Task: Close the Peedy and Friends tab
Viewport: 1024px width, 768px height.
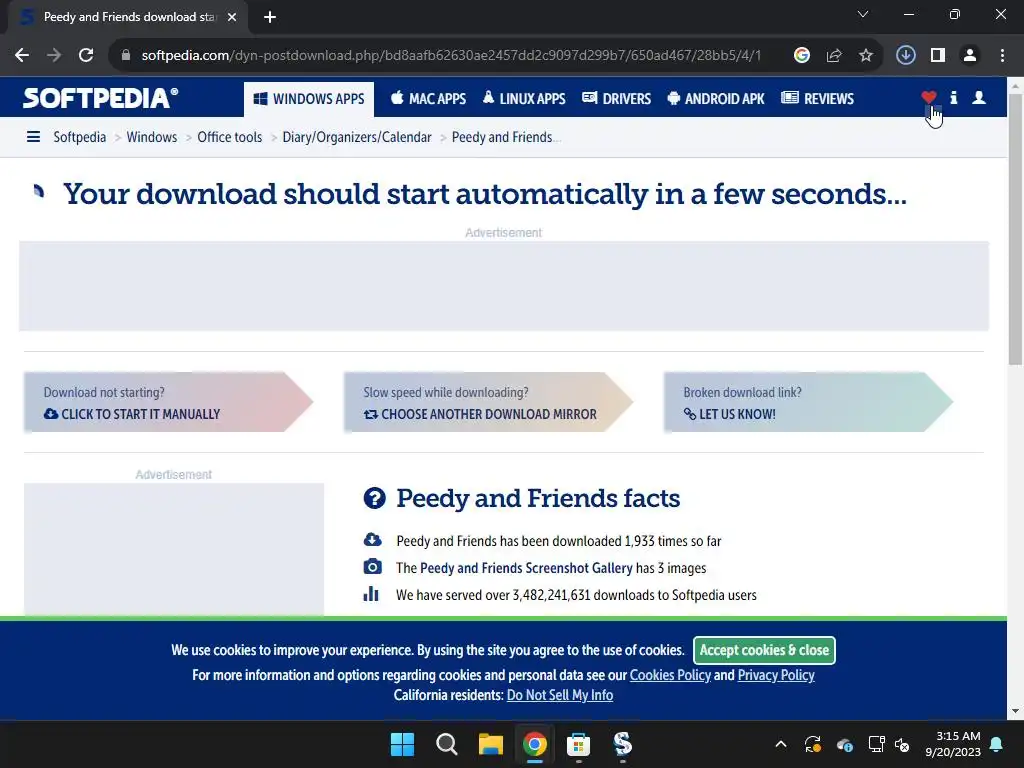Action: point(232,17)
